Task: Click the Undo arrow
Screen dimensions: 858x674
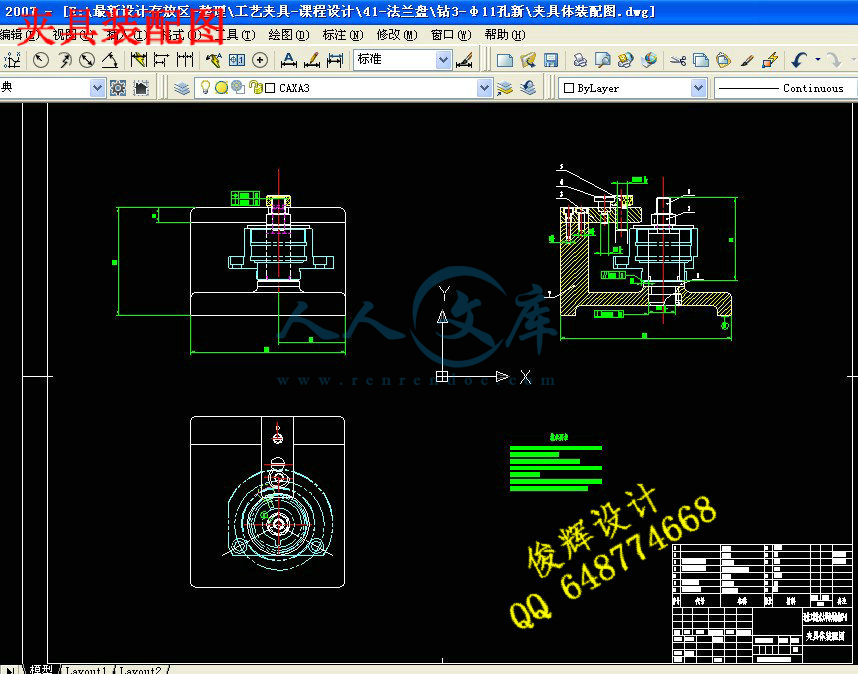Action: click(799, 60)
